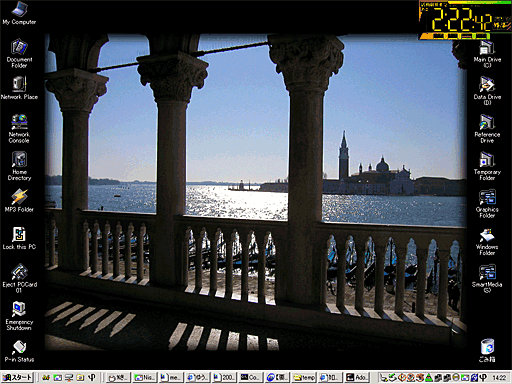Switch to the Ado... taskbar window button
This screenshot has height=384, width=512.
tap(357, 377)
